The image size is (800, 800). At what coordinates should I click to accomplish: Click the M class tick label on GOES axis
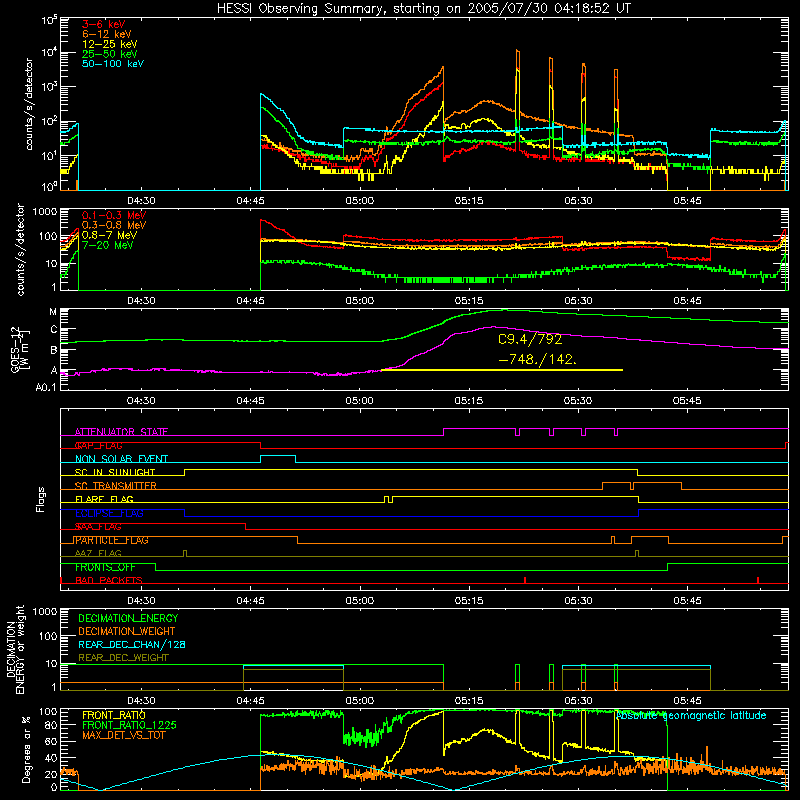53,312
